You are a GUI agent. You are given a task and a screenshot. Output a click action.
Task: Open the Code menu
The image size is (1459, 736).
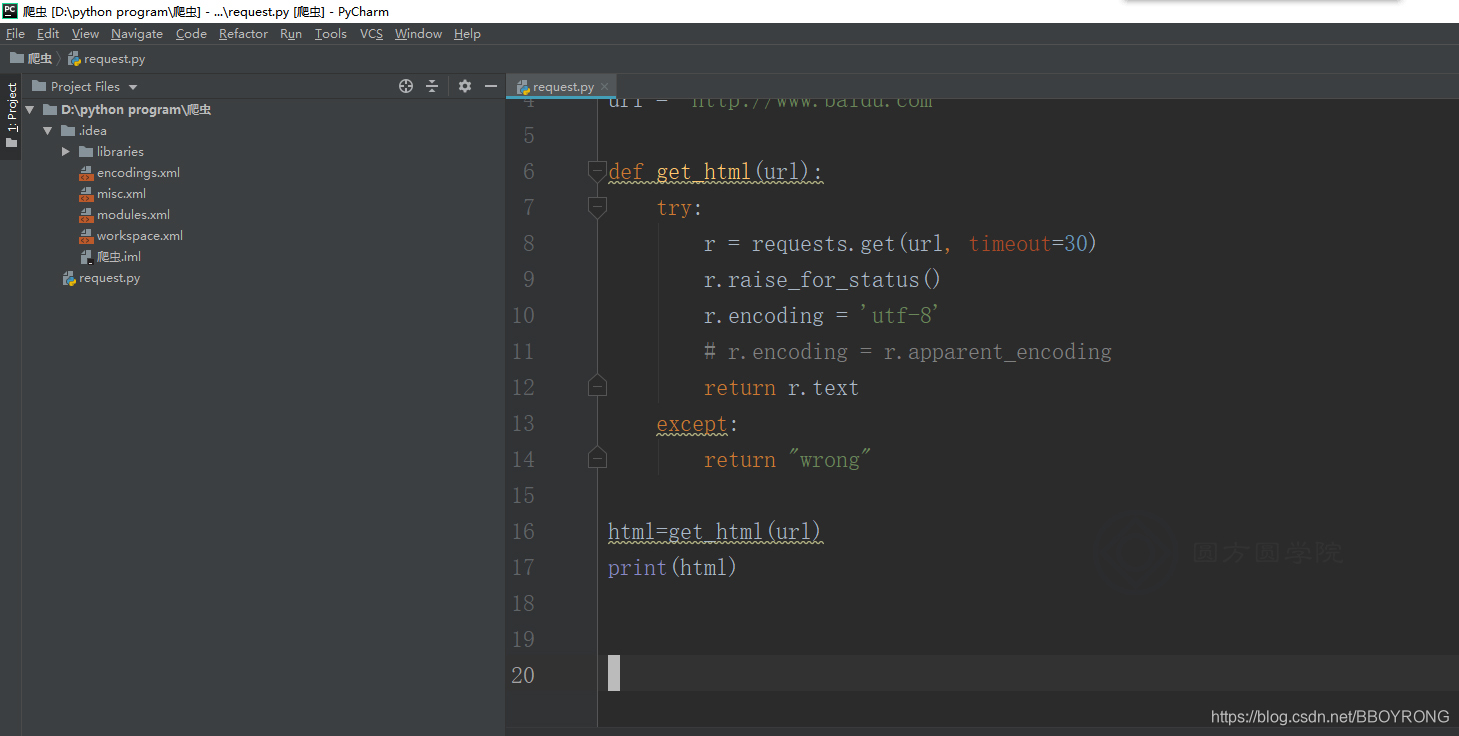click(191, 34)
